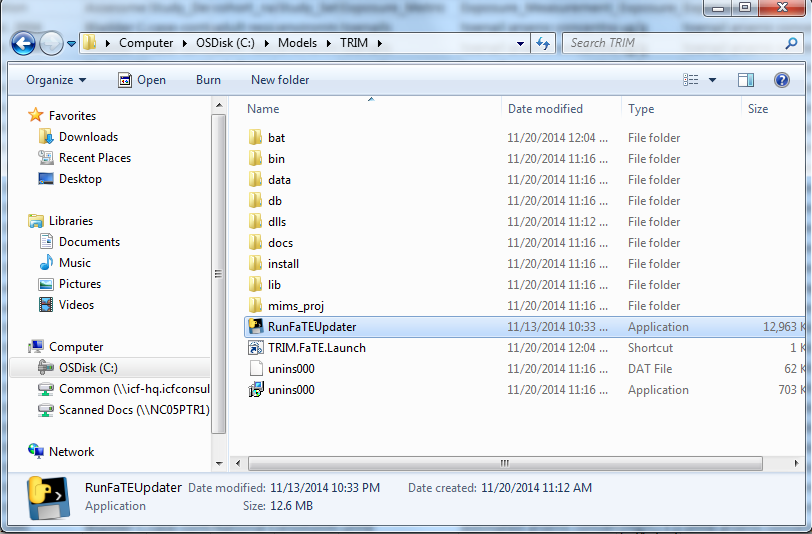The height and width of the screenshot is (534, 812).
Task: Click the Burn toolbar button
Action: coord(208,80)
